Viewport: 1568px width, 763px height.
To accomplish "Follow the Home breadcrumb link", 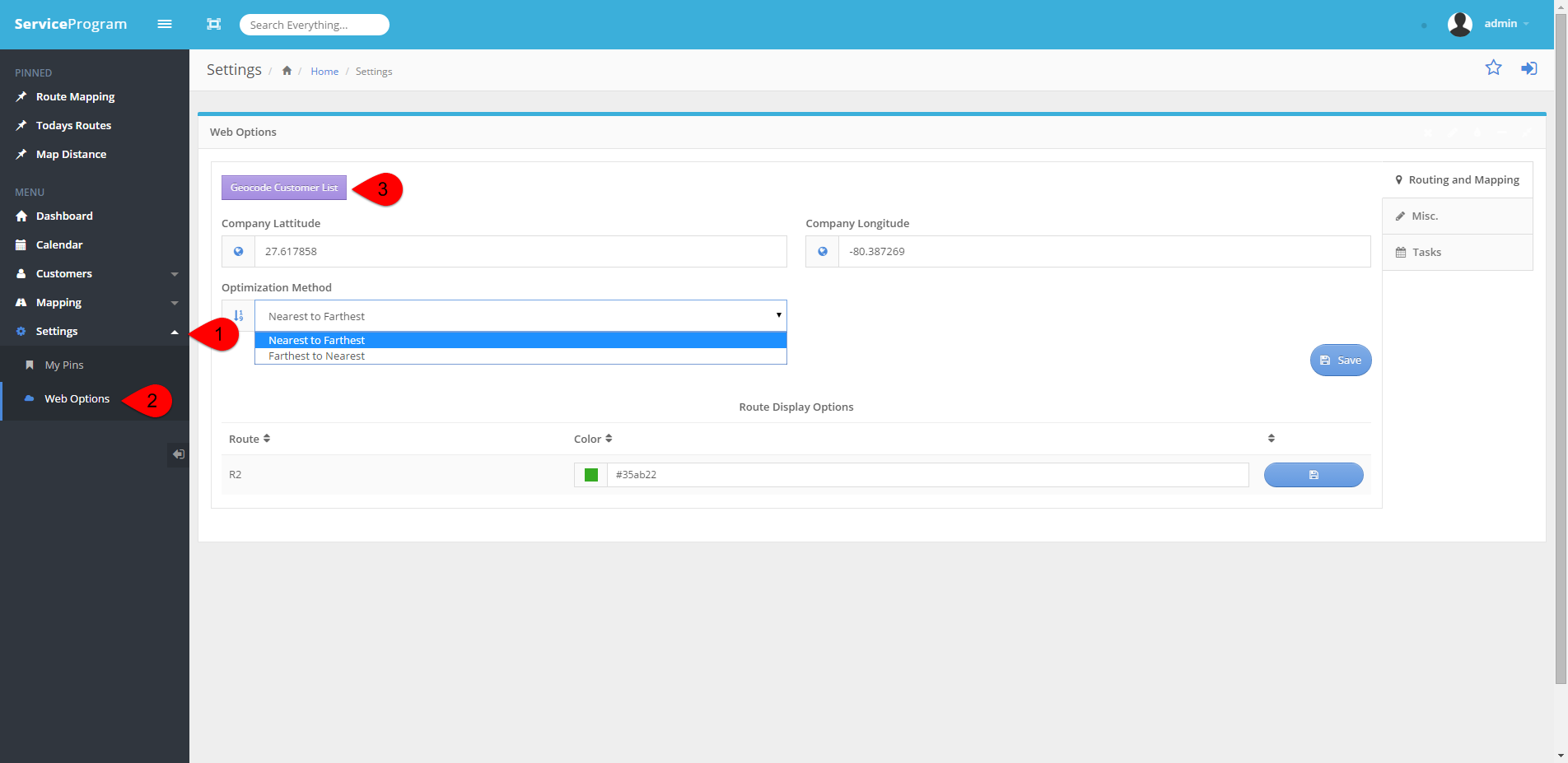I will tap(324, 72).
